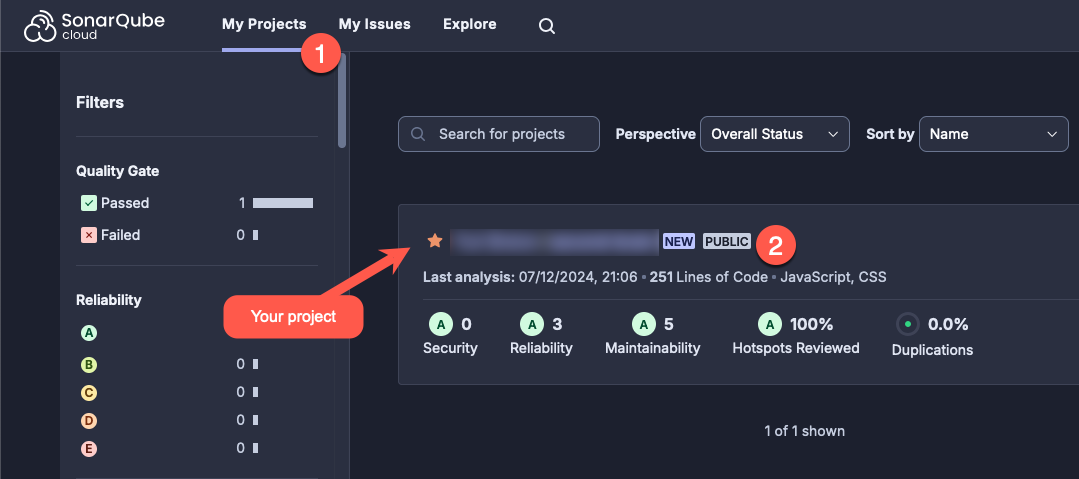
Task: Select Reliability rating A filter badge
Action: pos(88,333)
